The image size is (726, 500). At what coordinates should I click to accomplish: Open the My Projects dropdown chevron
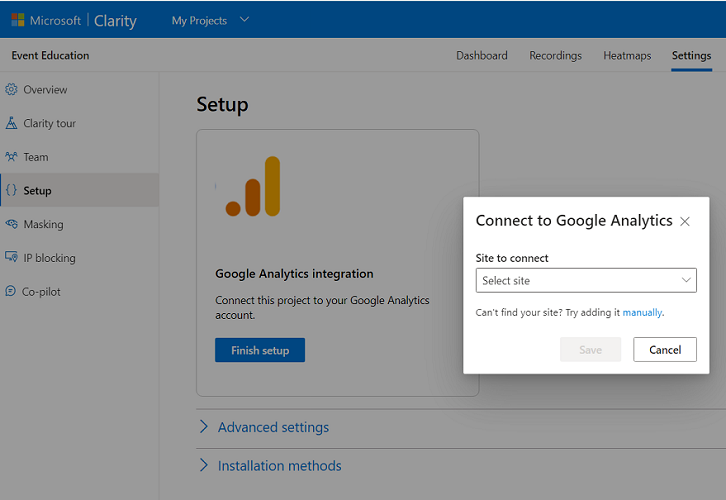coord(244,19)
